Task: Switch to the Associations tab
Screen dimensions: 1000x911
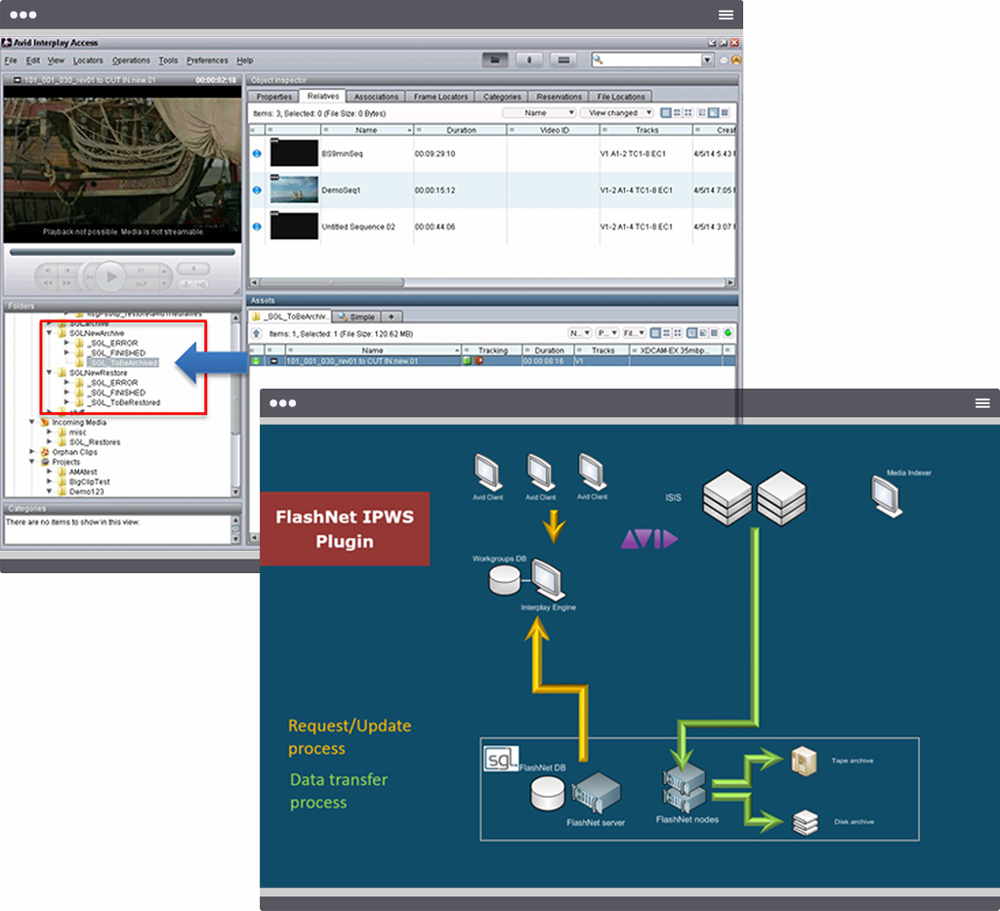Action: pos(376,96)
